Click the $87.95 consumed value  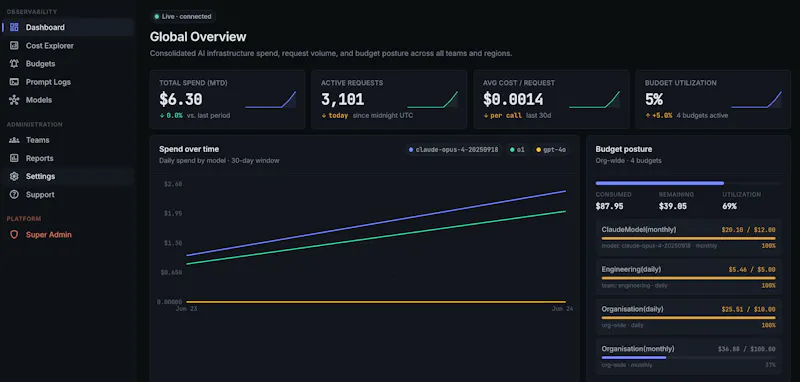[x=609, y=207]
